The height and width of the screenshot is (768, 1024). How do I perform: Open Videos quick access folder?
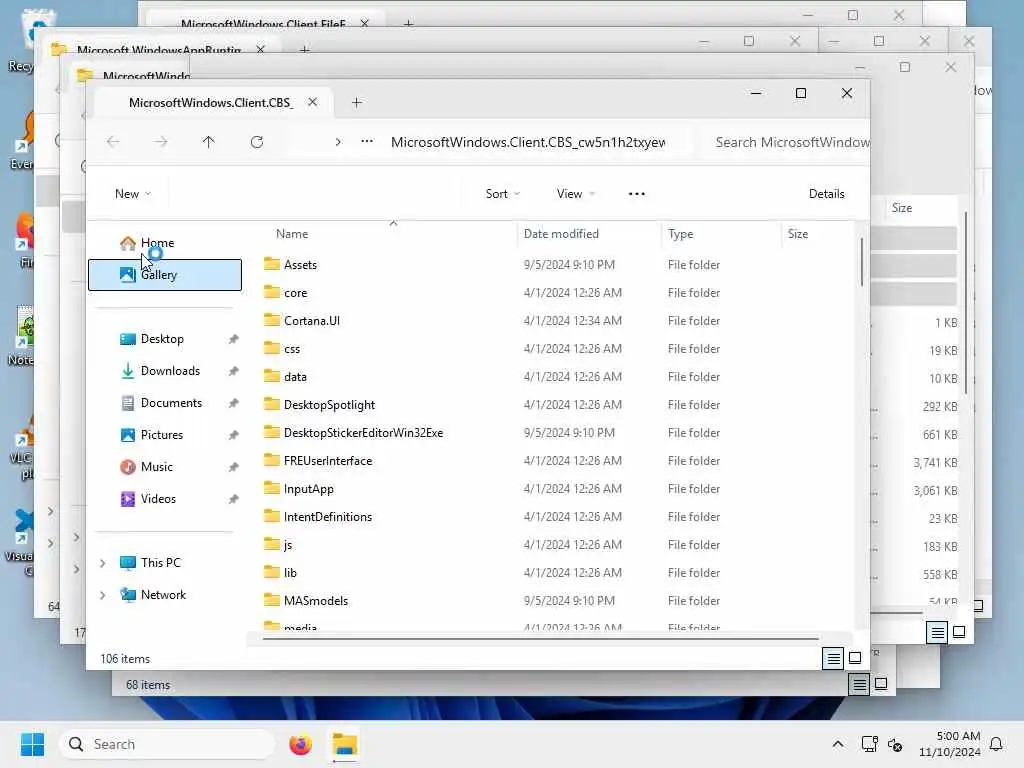pos(158,499)
